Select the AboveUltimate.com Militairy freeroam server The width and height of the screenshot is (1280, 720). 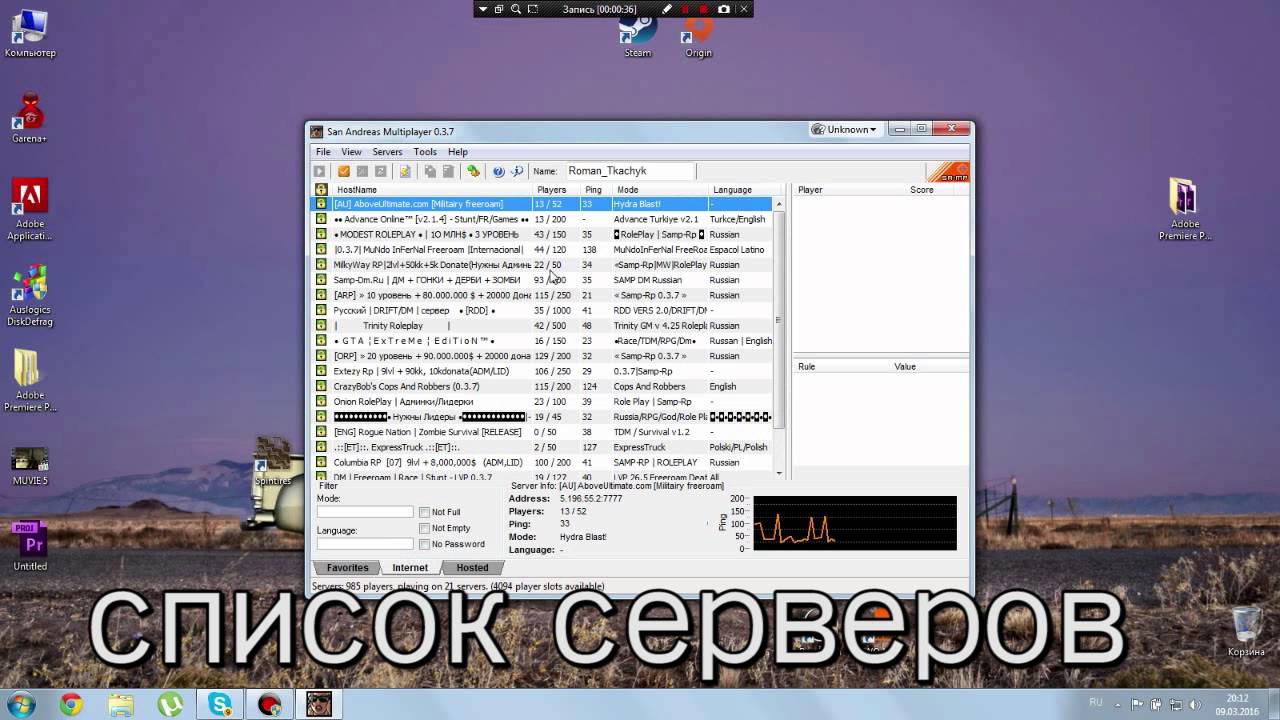point(543,204)
